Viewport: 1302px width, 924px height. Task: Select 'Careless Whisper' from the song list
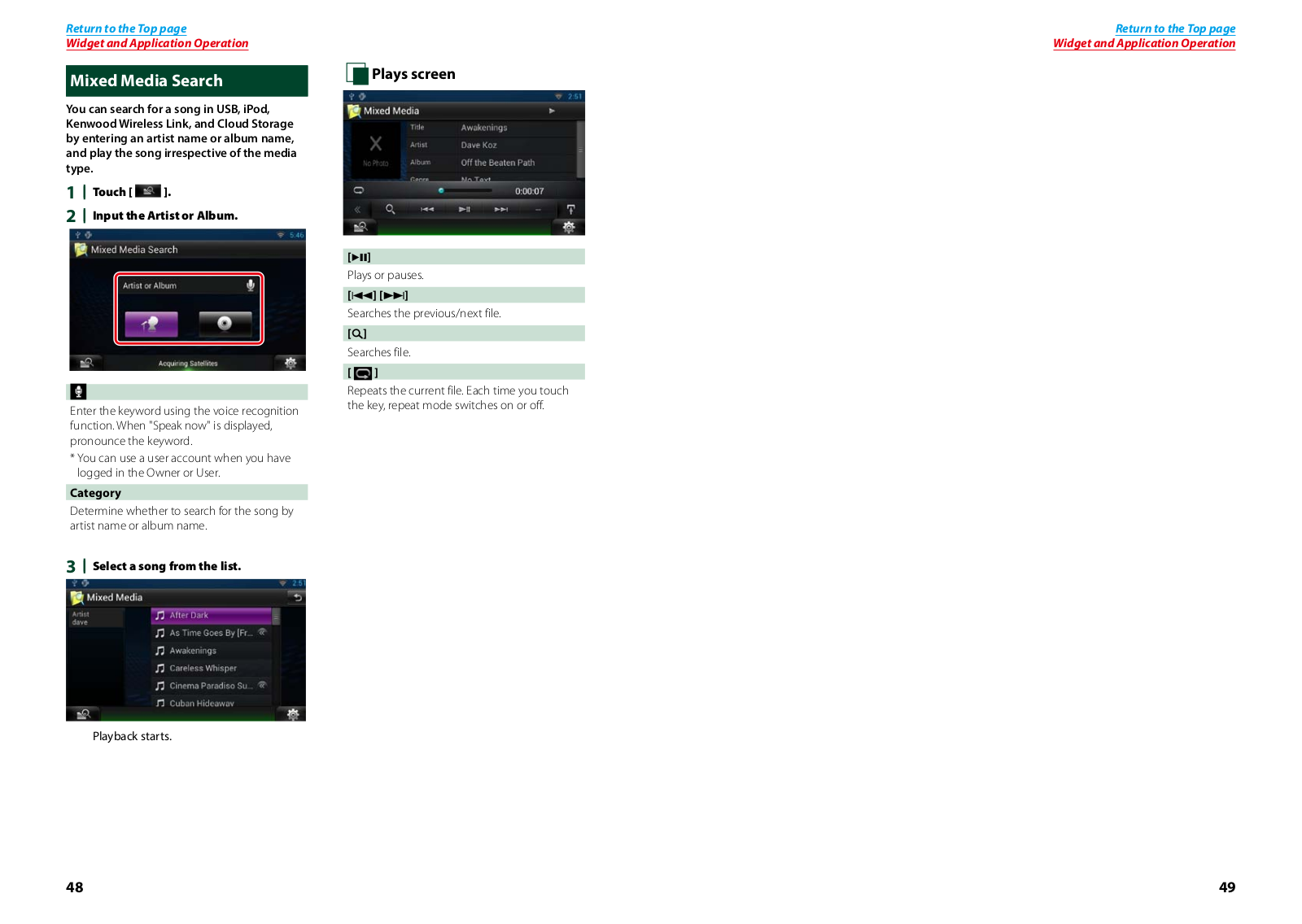212,668
